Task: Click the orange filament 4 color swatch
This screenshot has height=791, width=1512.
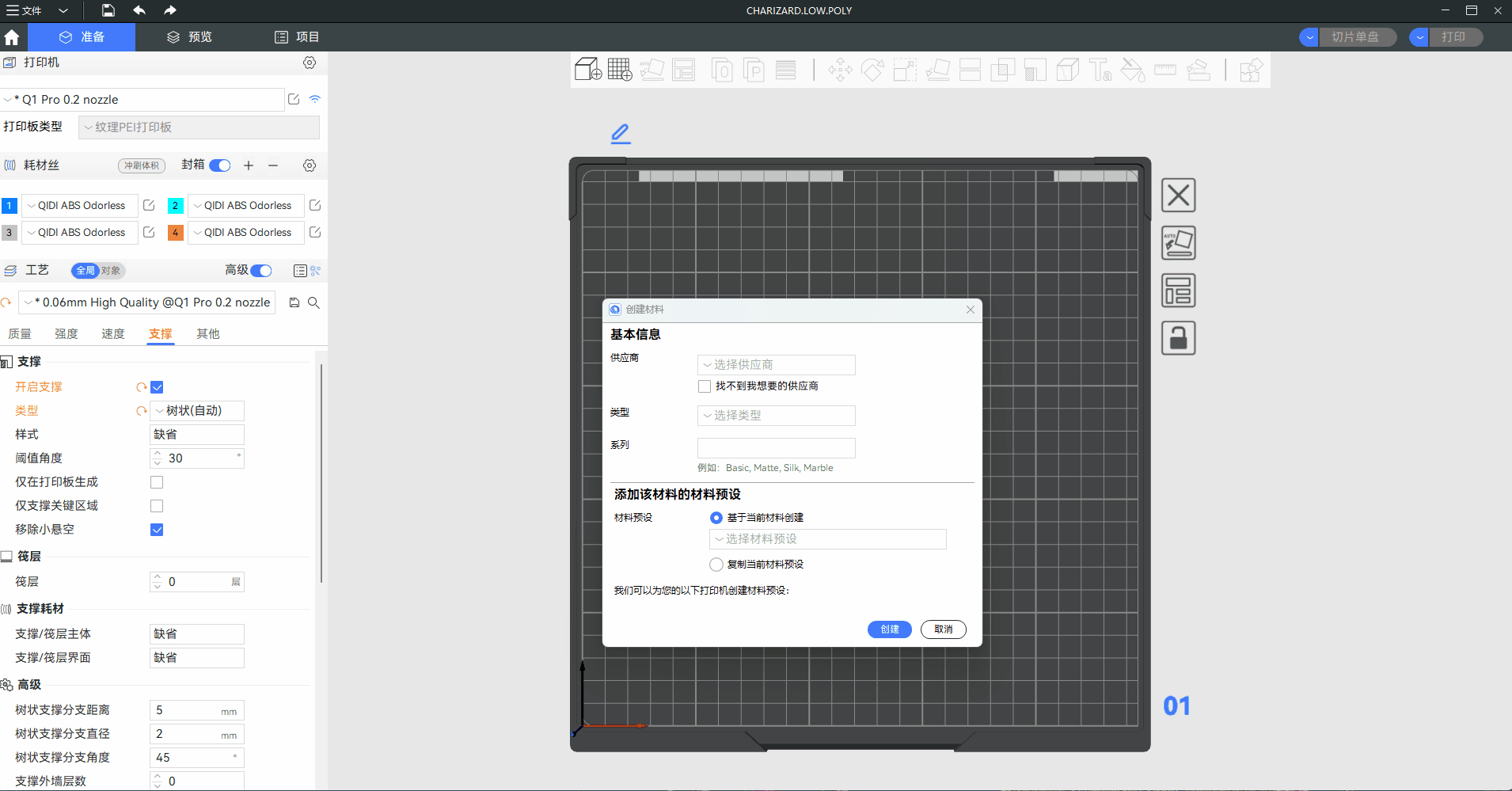Action: 176,233
